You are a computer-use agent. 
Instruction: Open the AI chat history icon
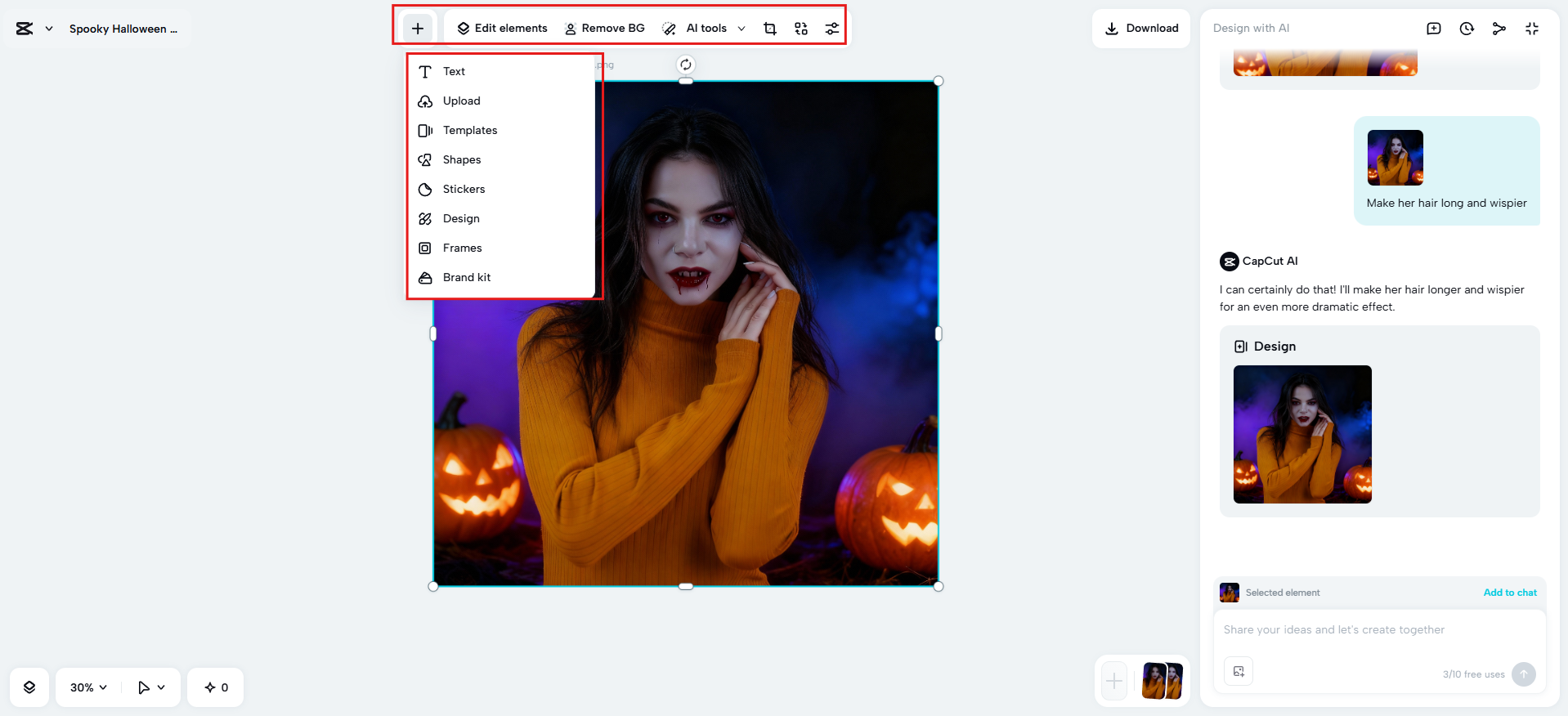click(x=1466, y=29)
